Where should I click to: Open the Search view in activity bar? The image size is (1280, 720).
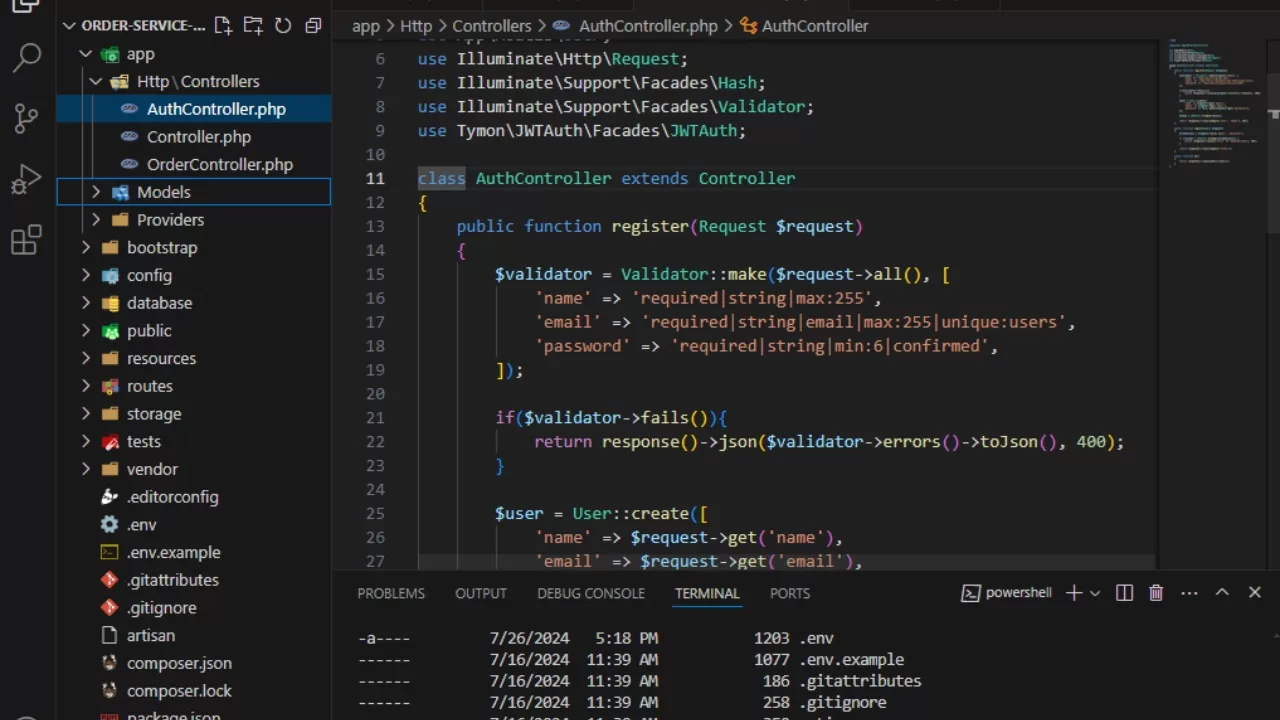[x=27, y=58]
